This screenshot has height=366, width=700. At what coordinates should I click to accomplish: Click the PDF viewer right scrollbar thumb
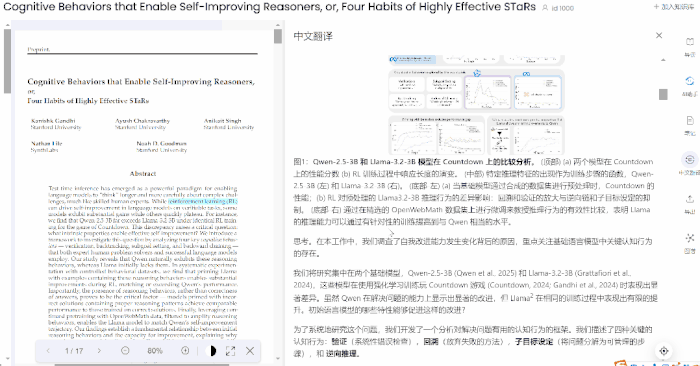278,36
